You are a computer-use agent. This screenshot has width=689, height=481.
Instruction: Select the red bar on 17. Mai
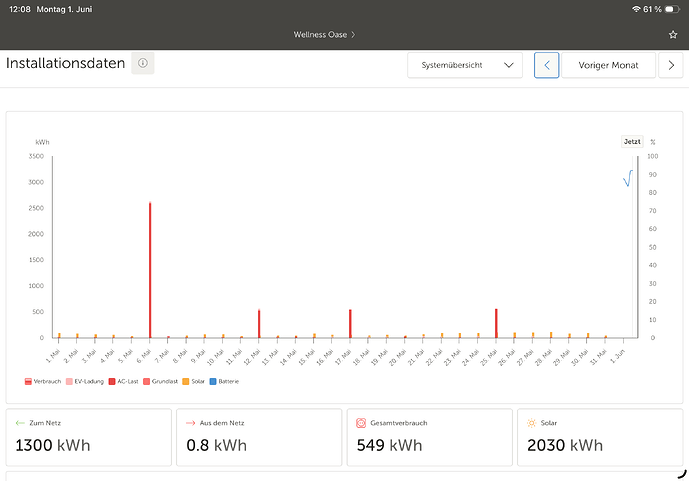click(350, 324)
